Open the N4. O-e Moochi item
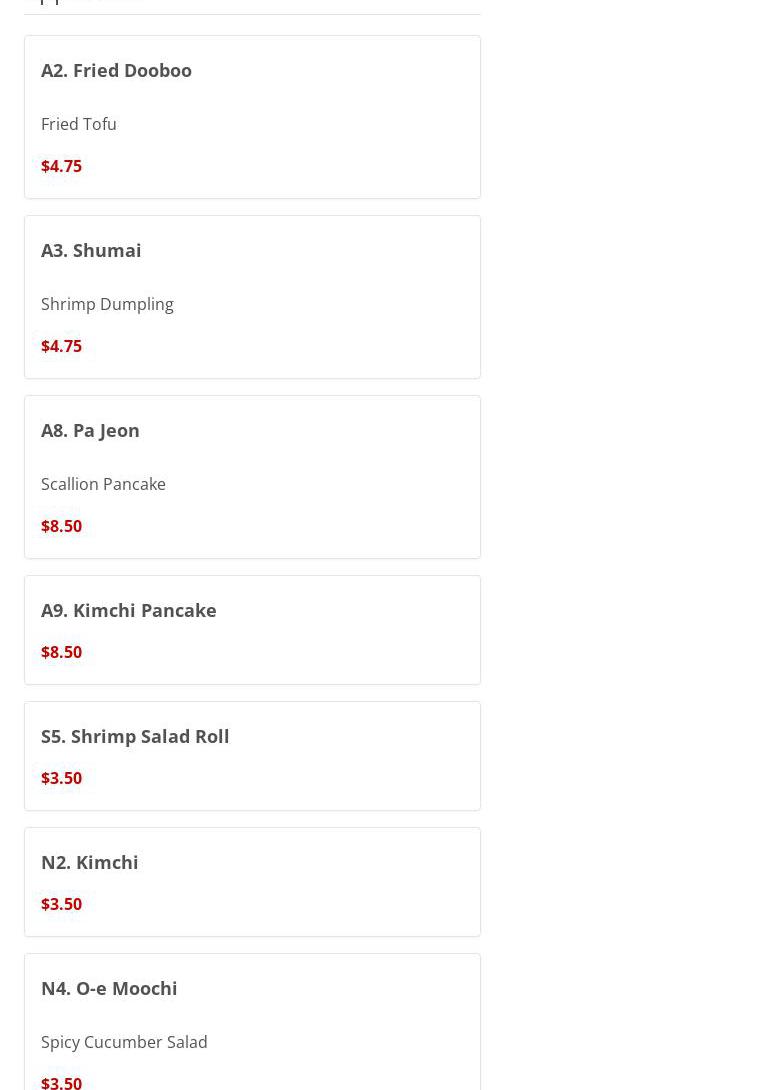The width and height of the screenshot is (770, 1090). (x=109, y=989)
